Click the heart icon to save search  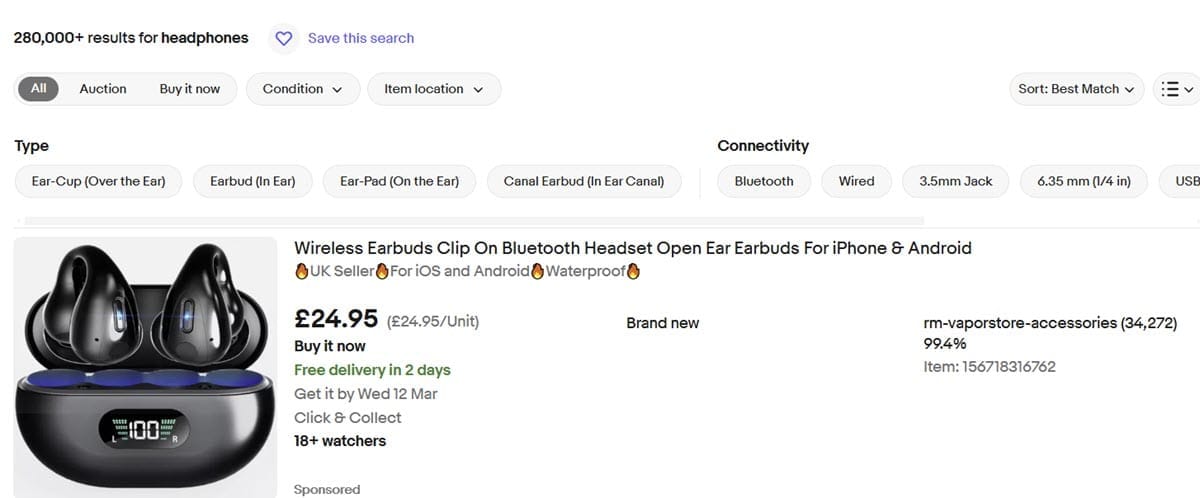[x=284, y=38]
